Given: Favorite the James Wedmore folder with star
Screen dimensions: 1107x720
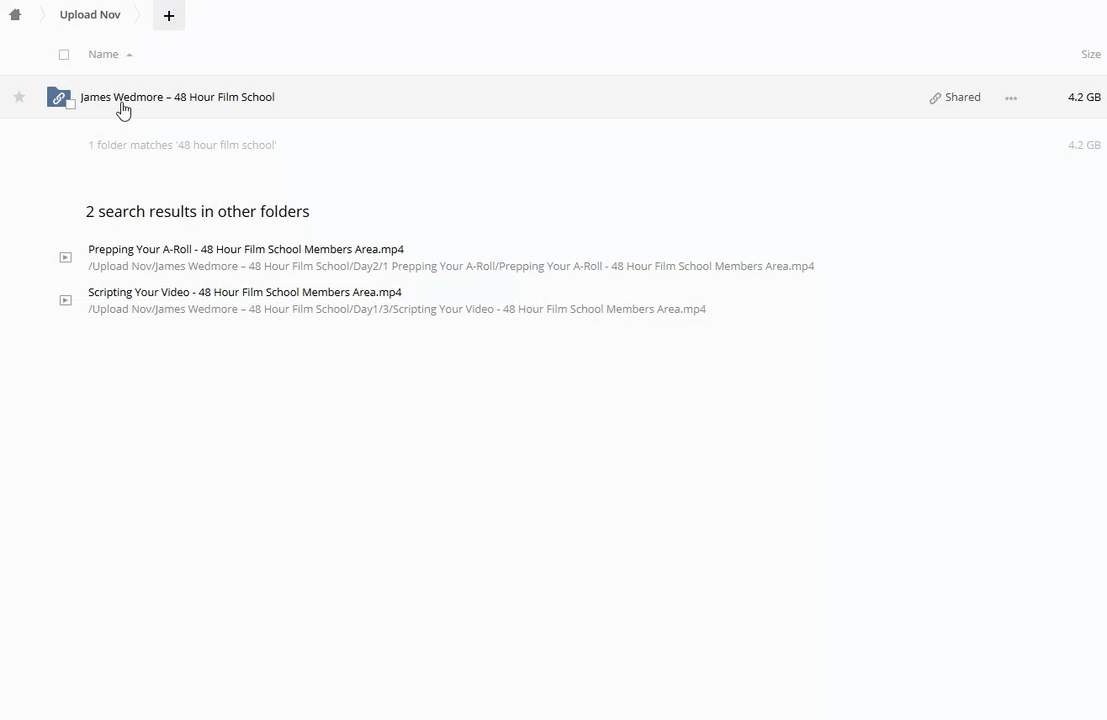Looking at the screenshot, I should [19, 97].
